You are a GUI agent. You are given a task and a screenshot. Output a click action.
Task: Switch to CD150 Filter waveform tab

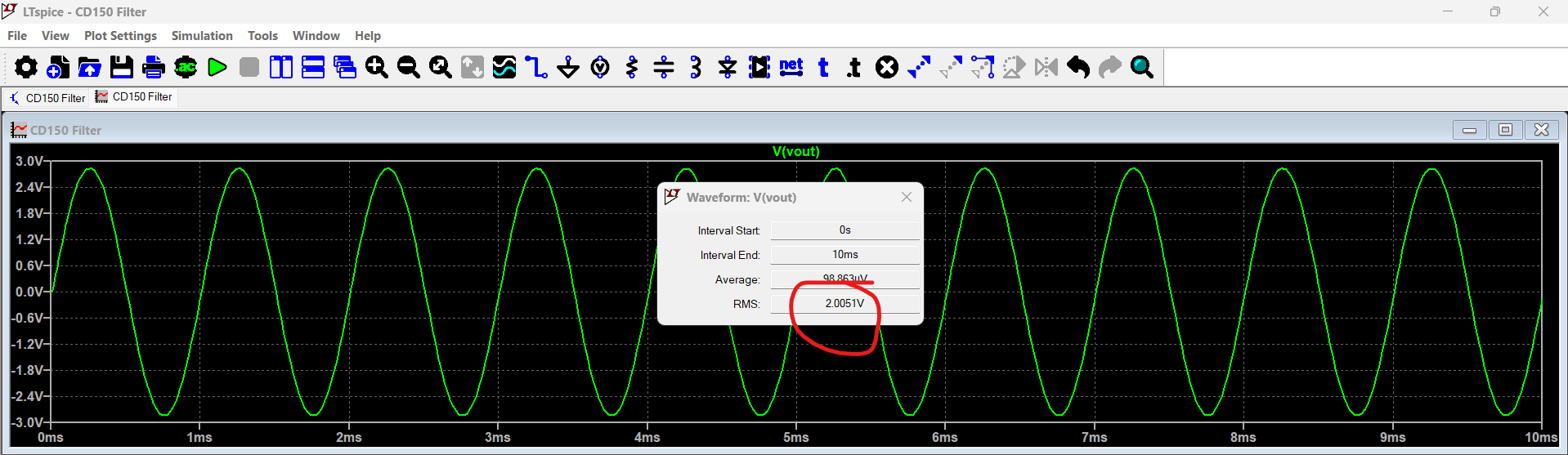tap(134, 97)
